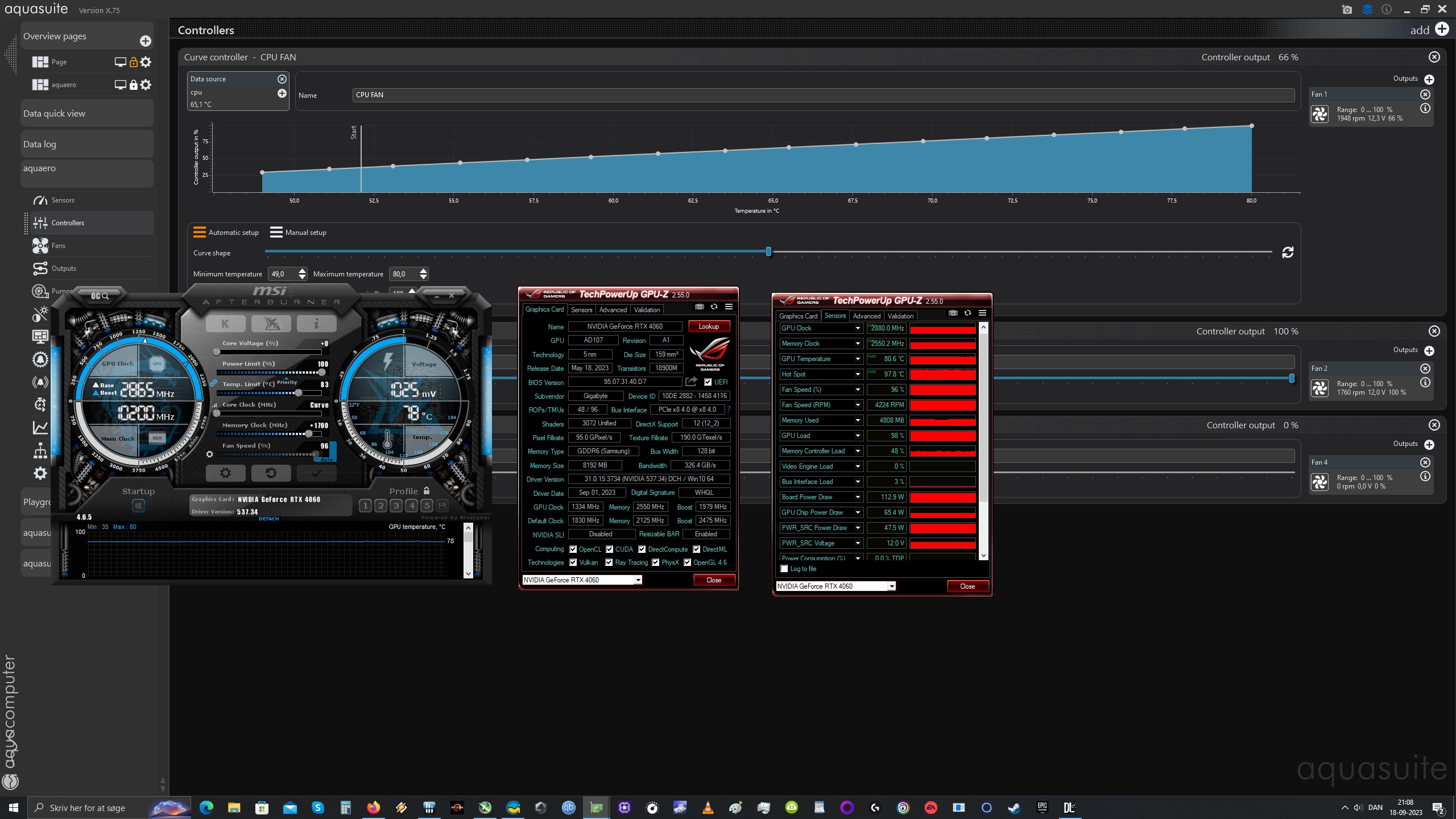The width and height of the screenshot is (1456, 819).
Task: Remove Fan 1 output from controller
Action: (1425, 94)
